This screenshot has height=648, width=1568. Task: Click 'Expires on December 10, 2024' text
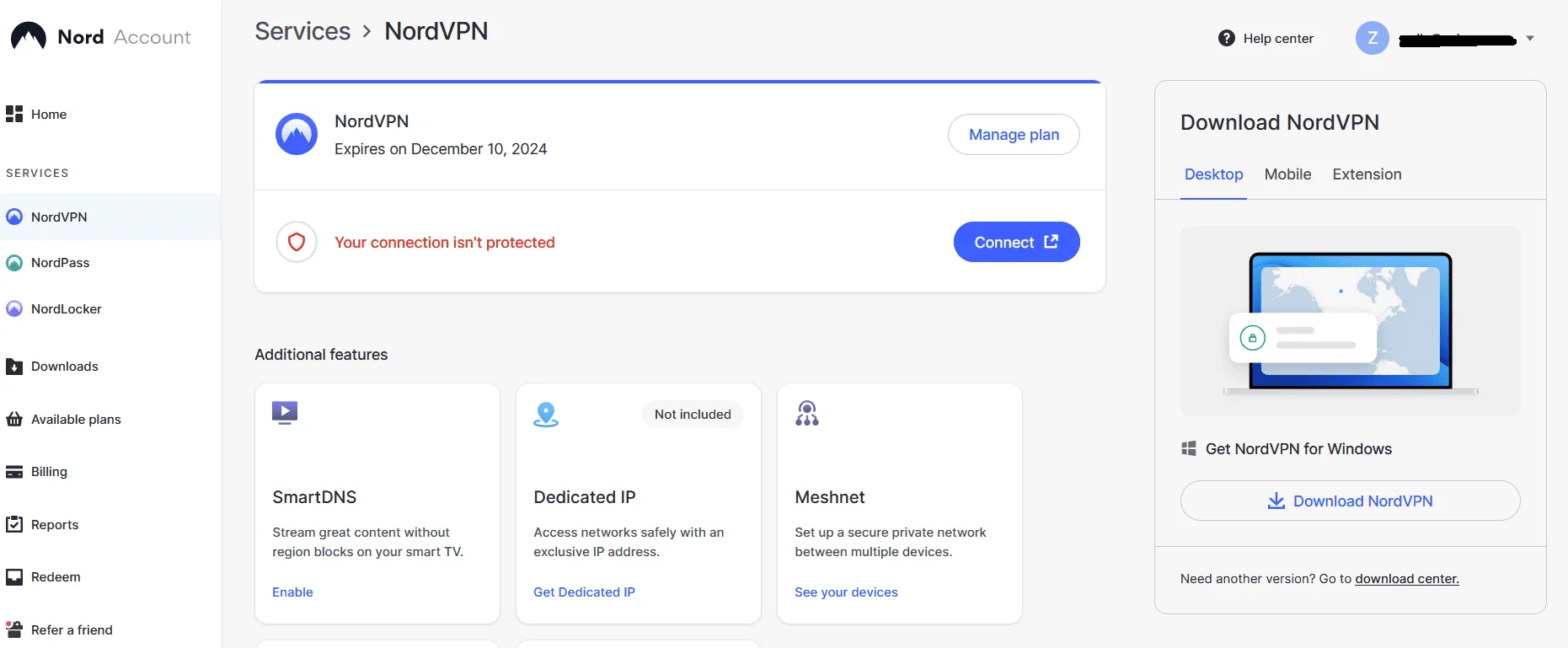(x=441, y=149)
